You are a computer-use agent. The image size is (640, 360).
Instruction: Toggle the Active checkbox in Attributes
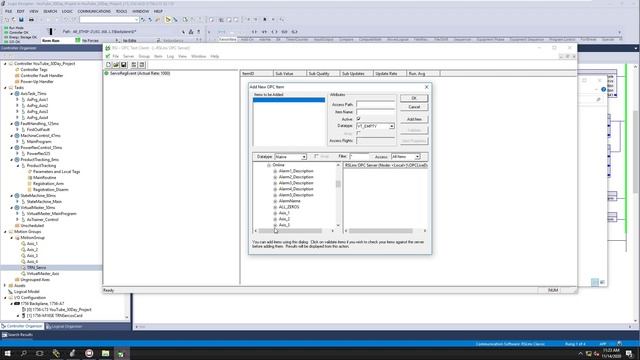click(358, 119)
